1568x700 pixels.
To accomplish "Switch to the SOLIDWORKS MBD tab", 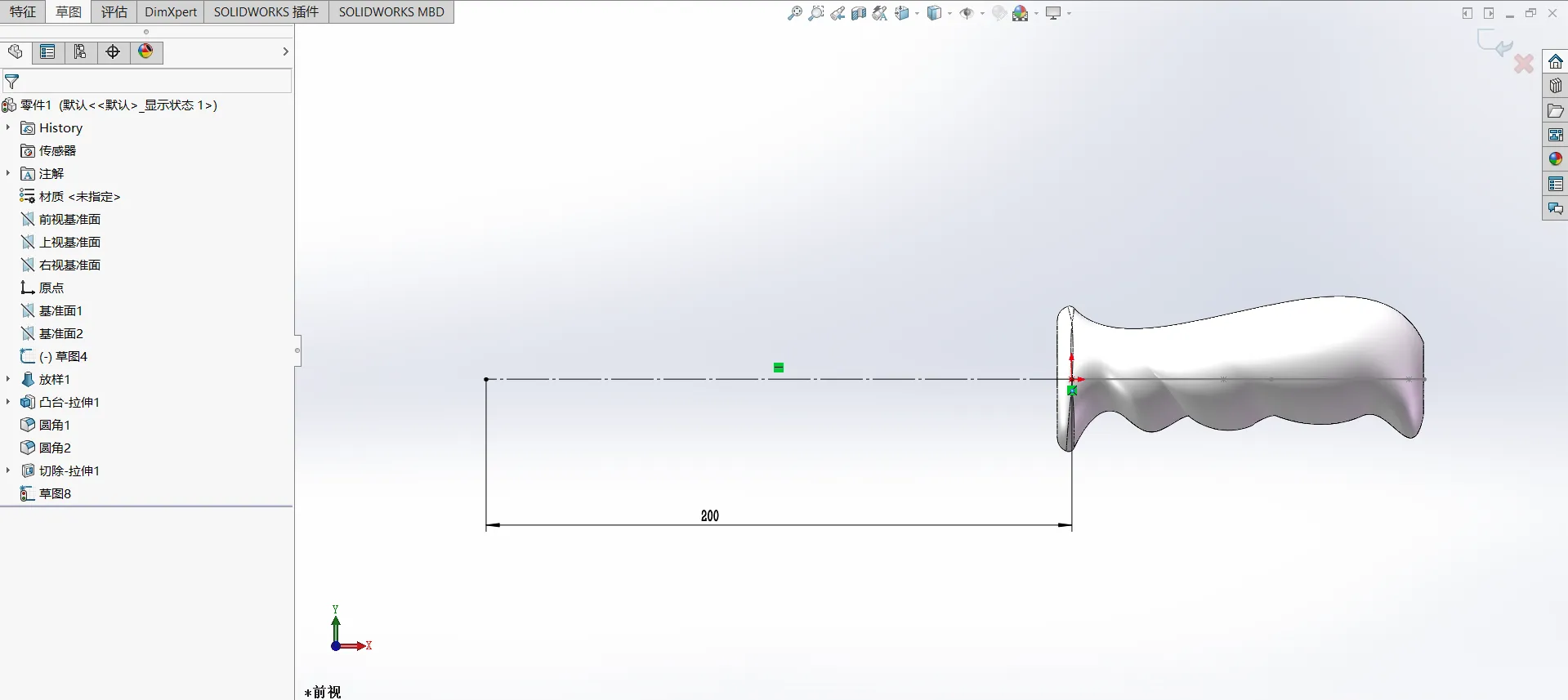I will click(391, 11).
